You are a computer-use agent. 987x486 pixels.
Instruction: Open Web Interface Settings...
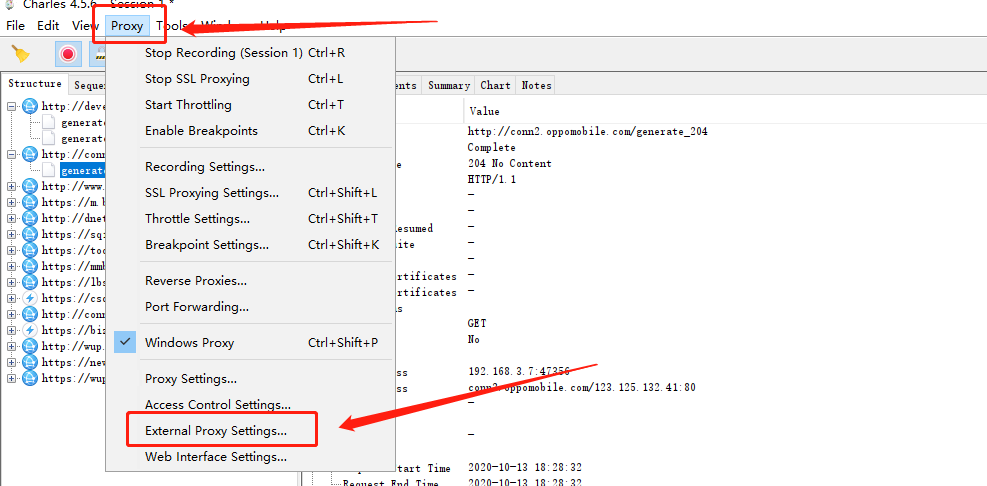pyautogui.click(x=251, y=456)
